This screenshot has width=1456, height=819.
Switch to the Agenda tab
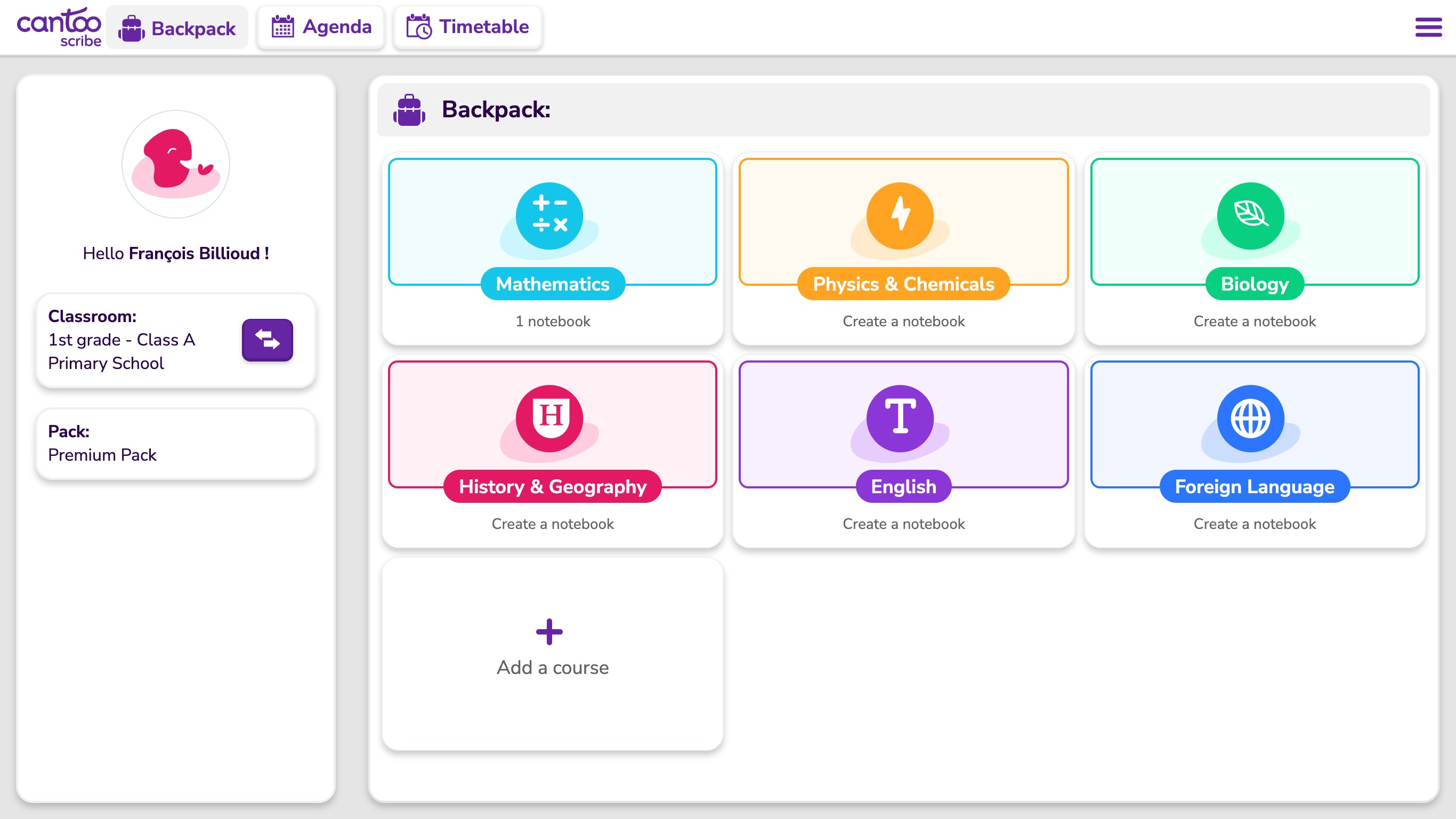321,27
